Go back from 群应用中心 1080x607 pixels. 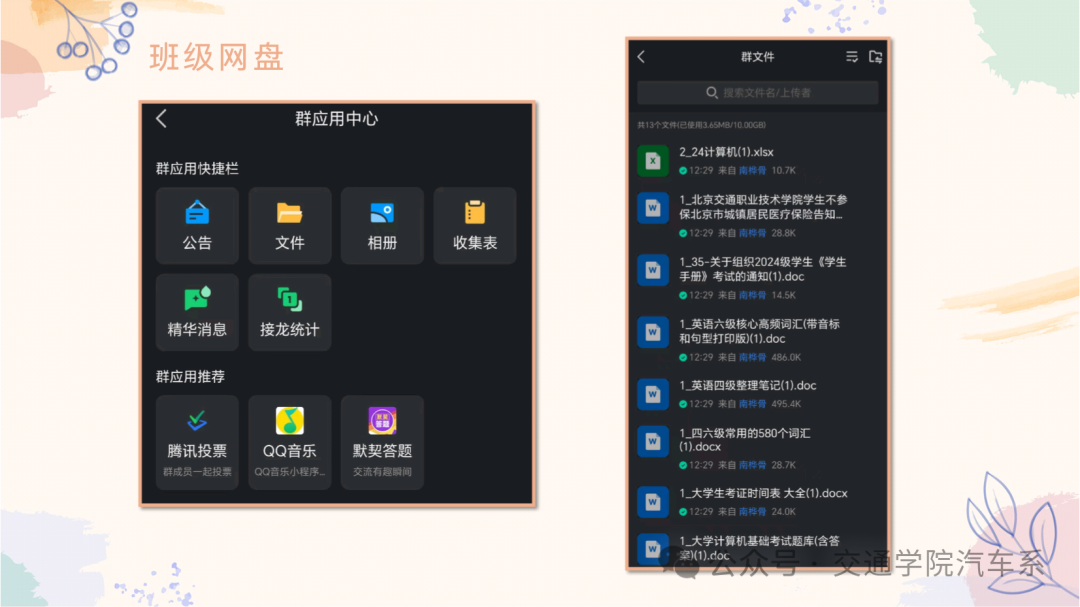(162, 119)
